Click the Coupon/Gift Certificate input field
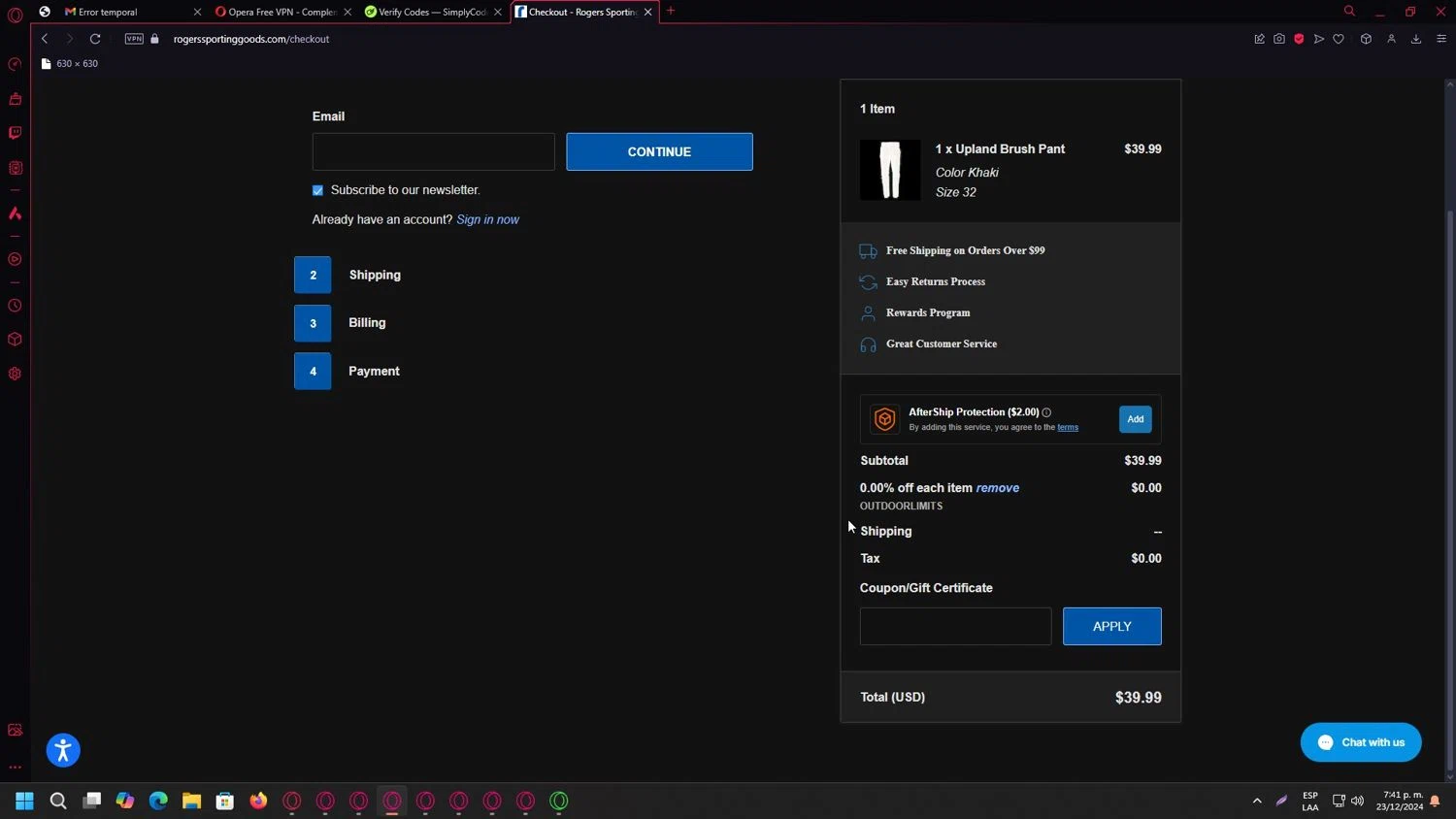 [955, 626]
